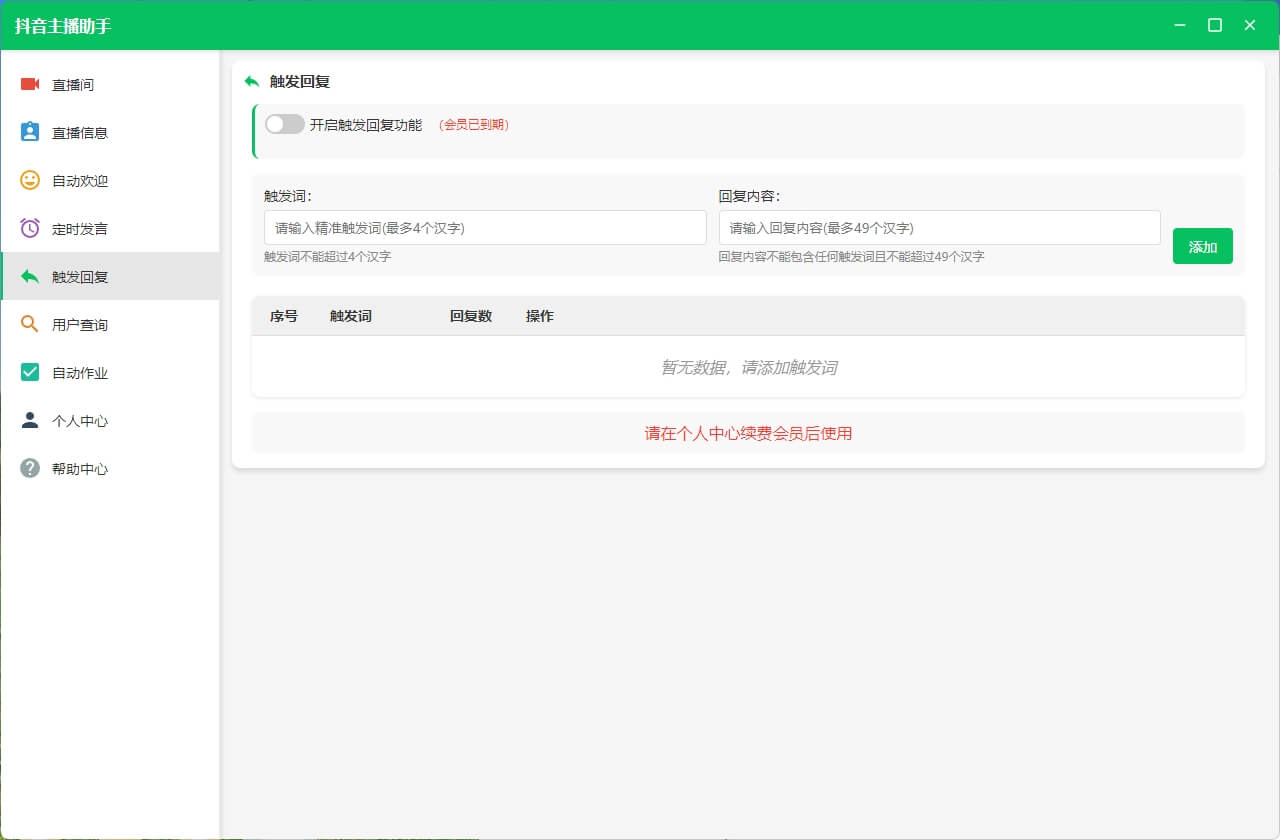Screen dimensions: 1280x840
Task: Click the checkmark icon for 自动作业
Action: pyautogui.click(x=30, y=372)
